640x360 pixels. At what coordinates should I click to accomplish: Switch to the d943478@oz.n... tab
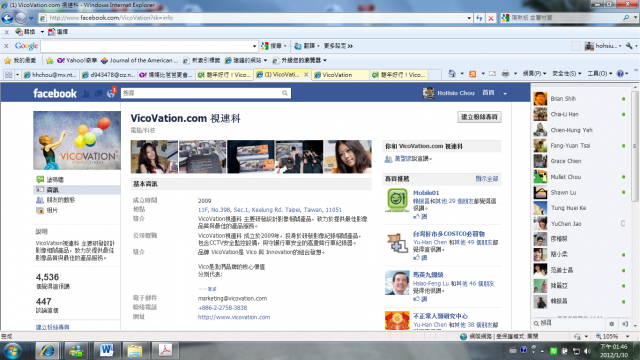click(x=108, y=75)
